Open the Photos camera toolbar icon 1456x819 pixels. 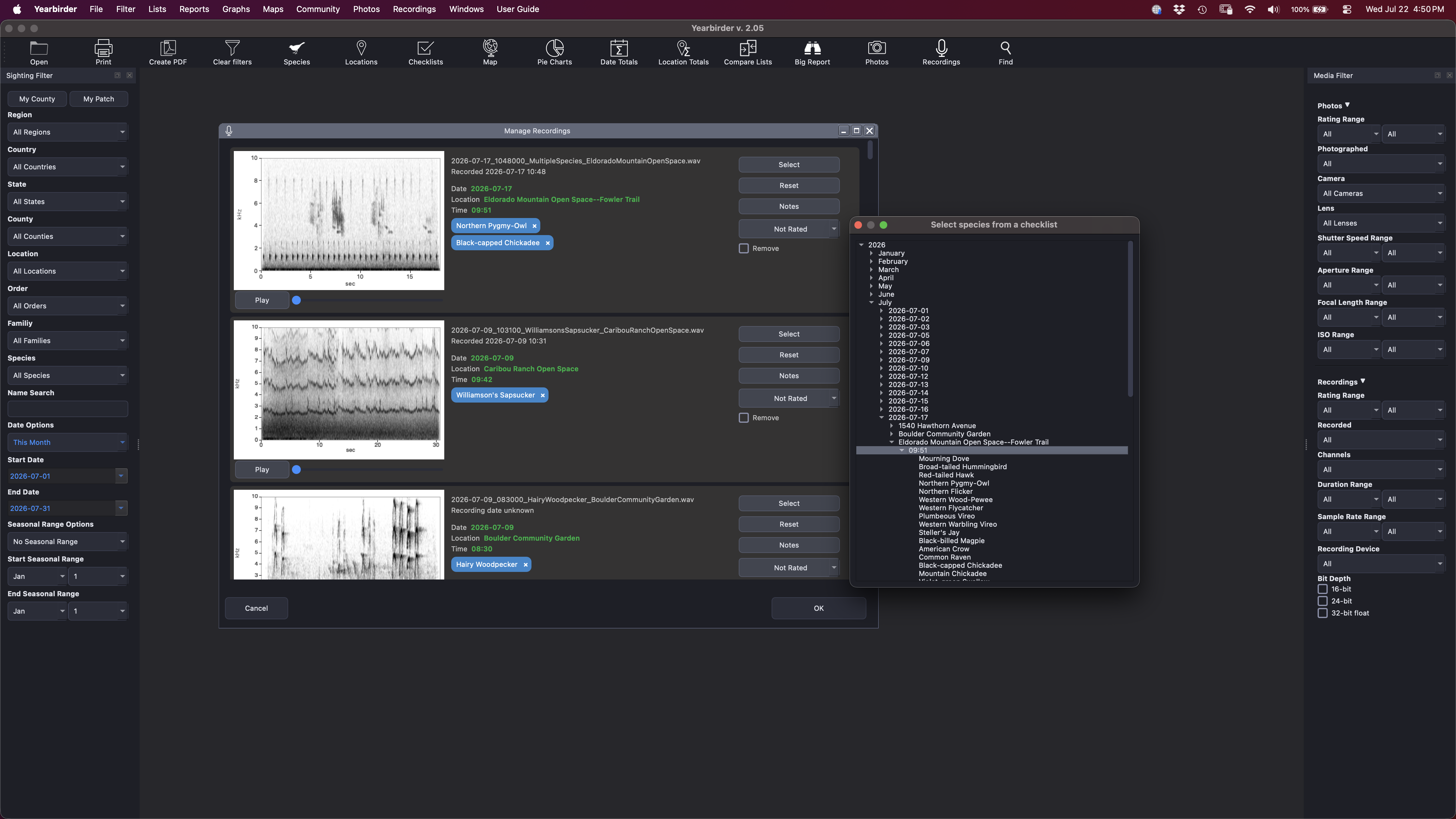coord(877,47)
